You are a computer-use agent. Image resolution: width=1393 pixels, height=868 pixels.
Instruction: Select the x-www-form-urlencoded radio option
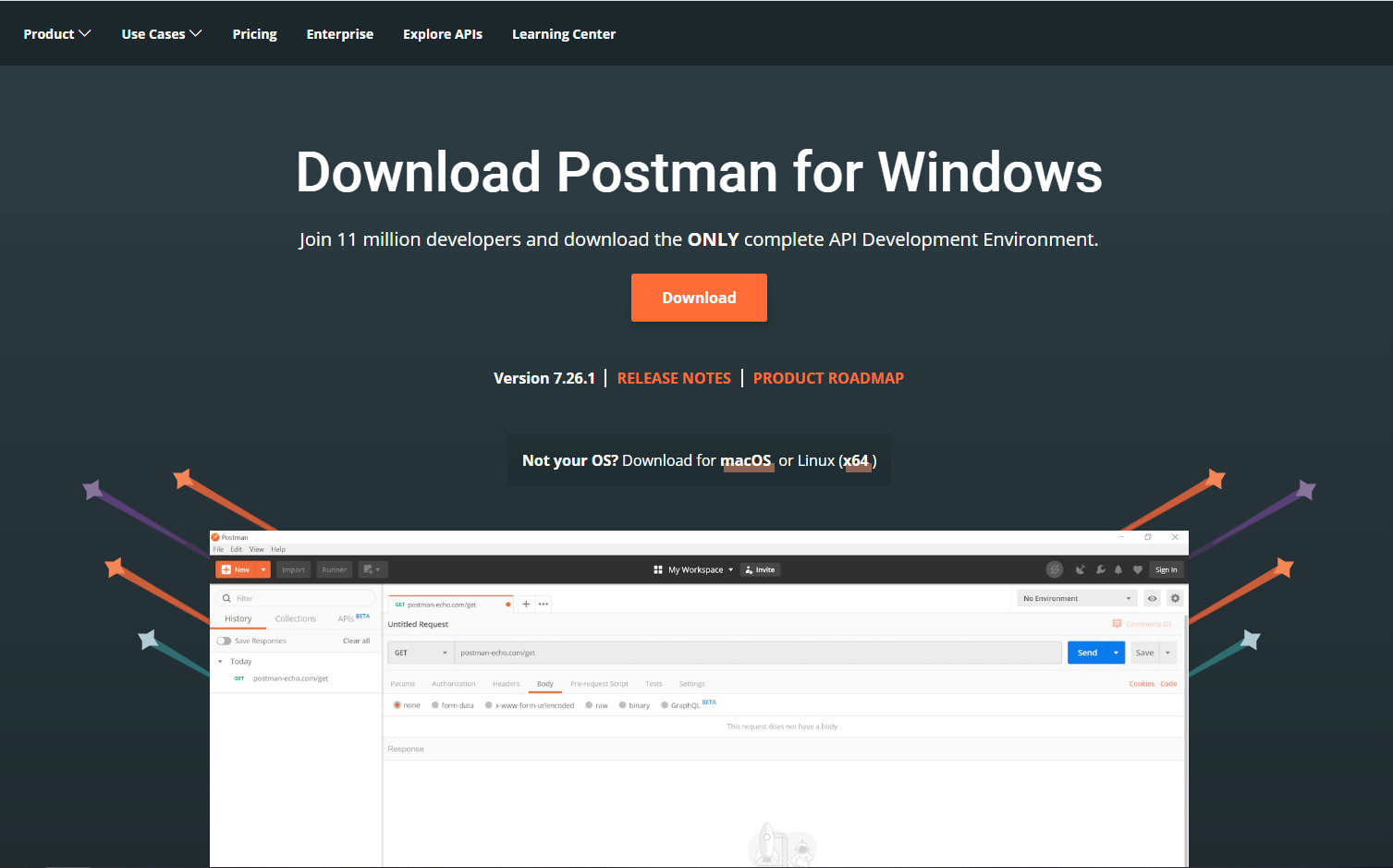489,705
